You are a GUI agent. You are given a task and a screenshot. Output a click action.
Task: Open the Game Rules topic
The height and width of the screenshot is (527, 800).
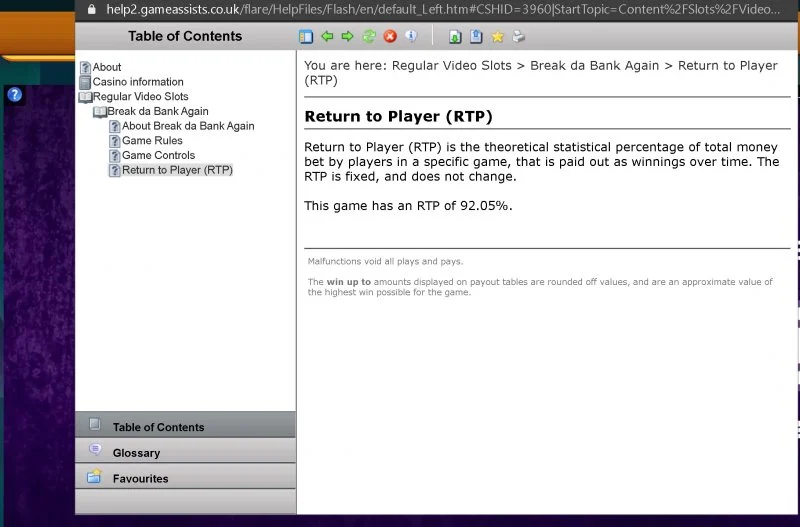152,141
